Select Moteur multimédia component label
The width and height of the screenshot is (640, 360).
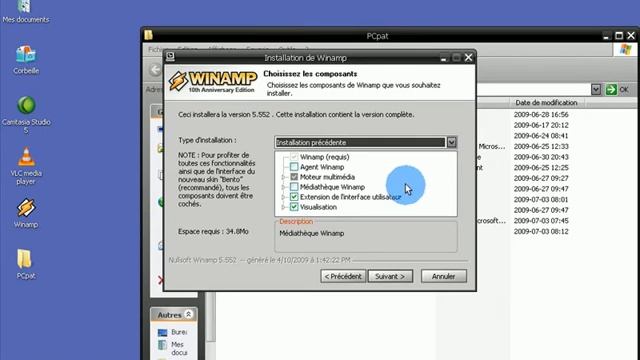(x=327, y=177)
